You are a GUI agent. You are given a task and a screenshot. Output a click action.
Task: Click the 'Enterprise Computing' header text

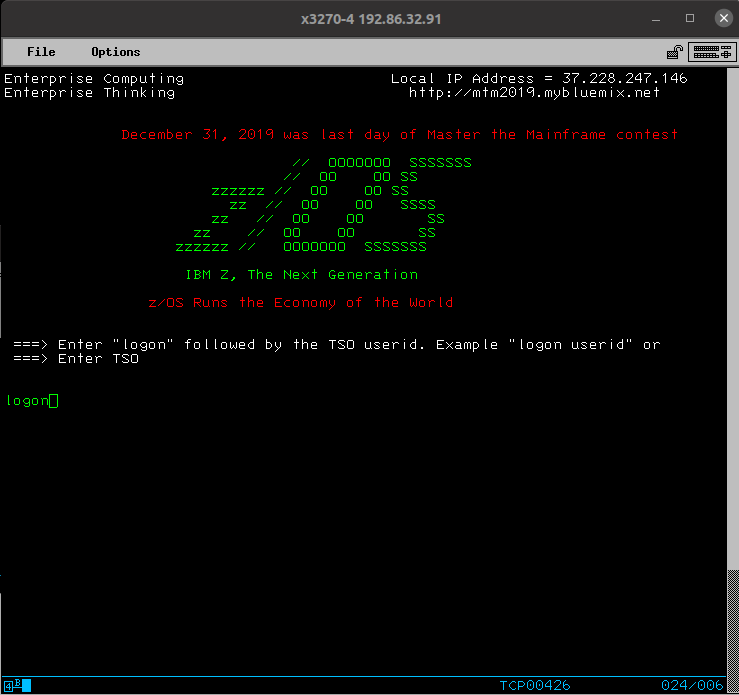click(x=94, y=79)
